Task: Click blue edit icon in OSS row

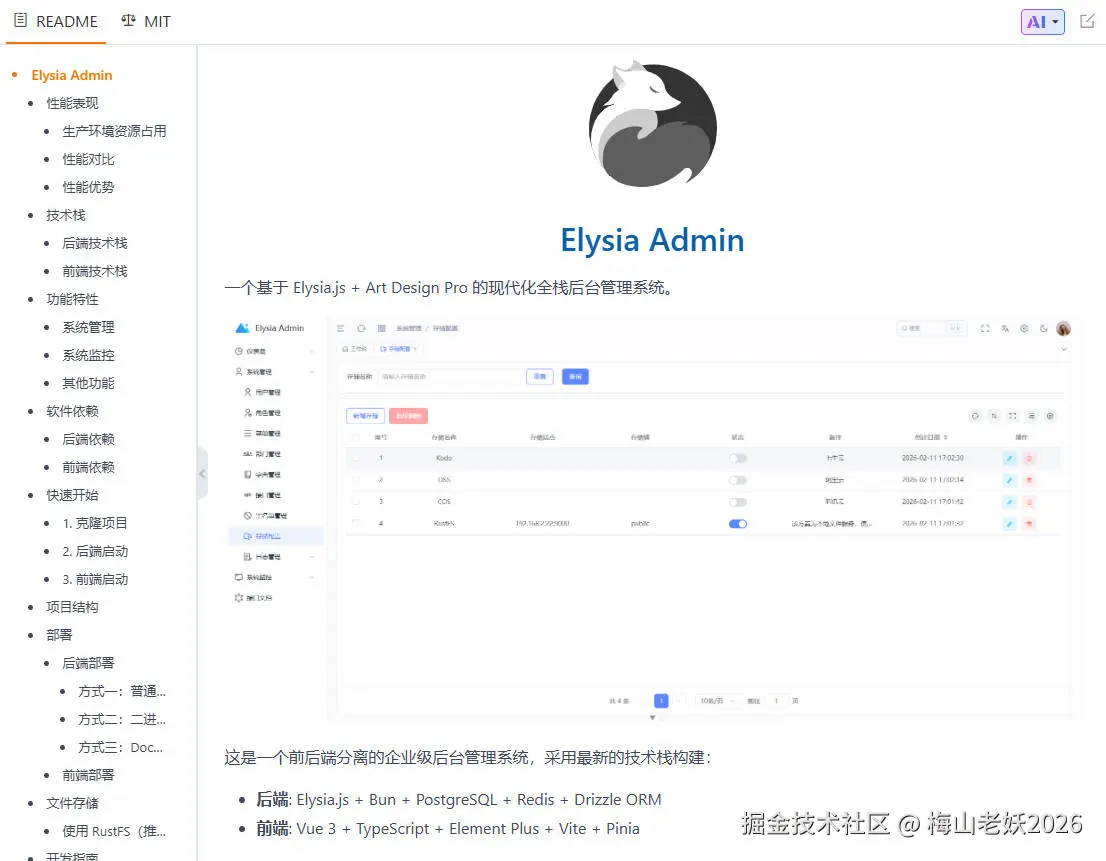Action: [1009, 480]
